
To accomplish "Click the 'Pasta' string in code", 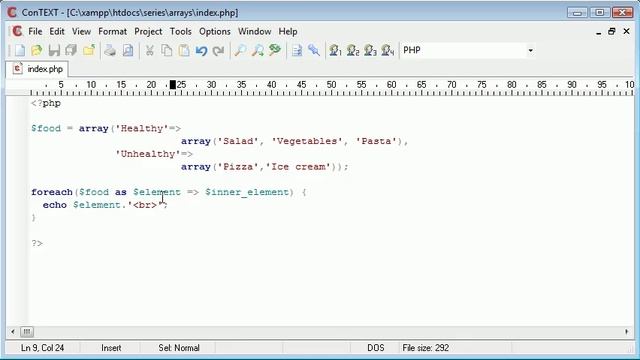I will [x=376, y=141].
